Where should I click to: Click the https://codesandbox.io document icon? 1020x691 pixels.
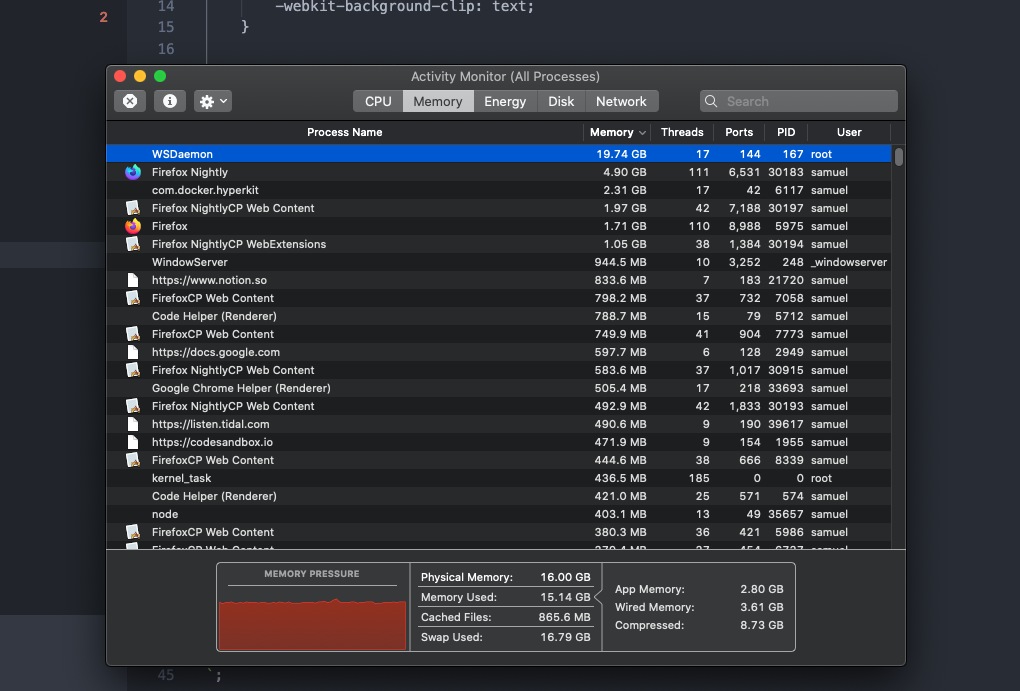coord(133,442)
